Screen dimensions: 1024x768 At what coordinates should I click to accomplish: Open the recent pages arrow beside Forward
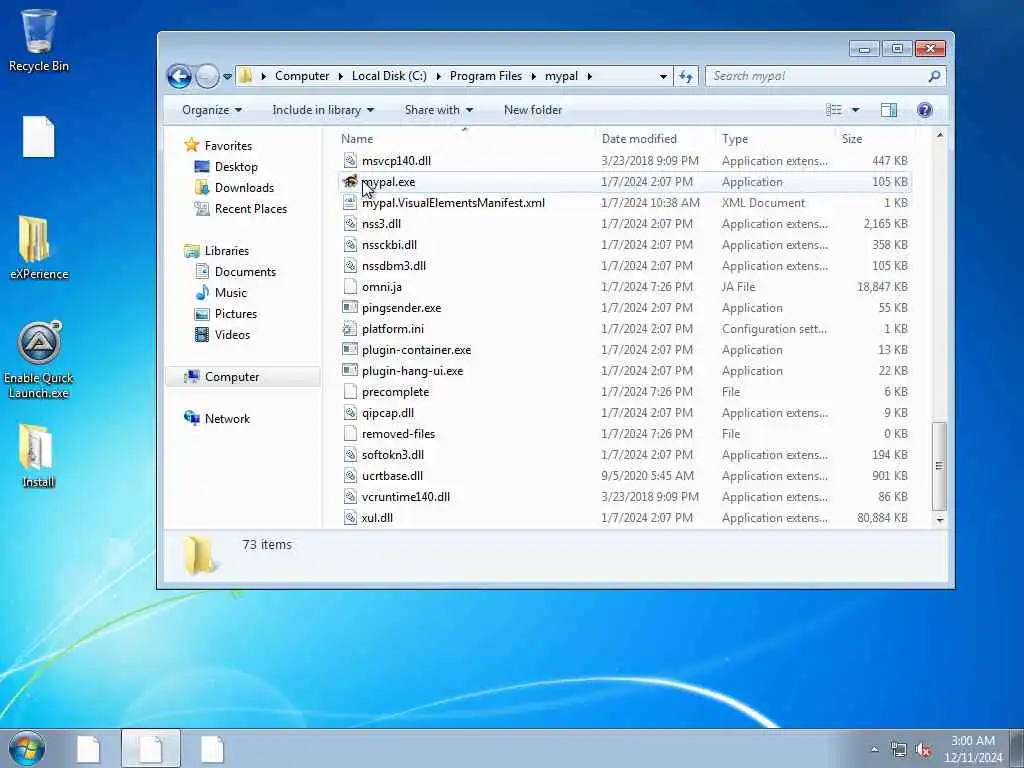[x=227, y=76]
